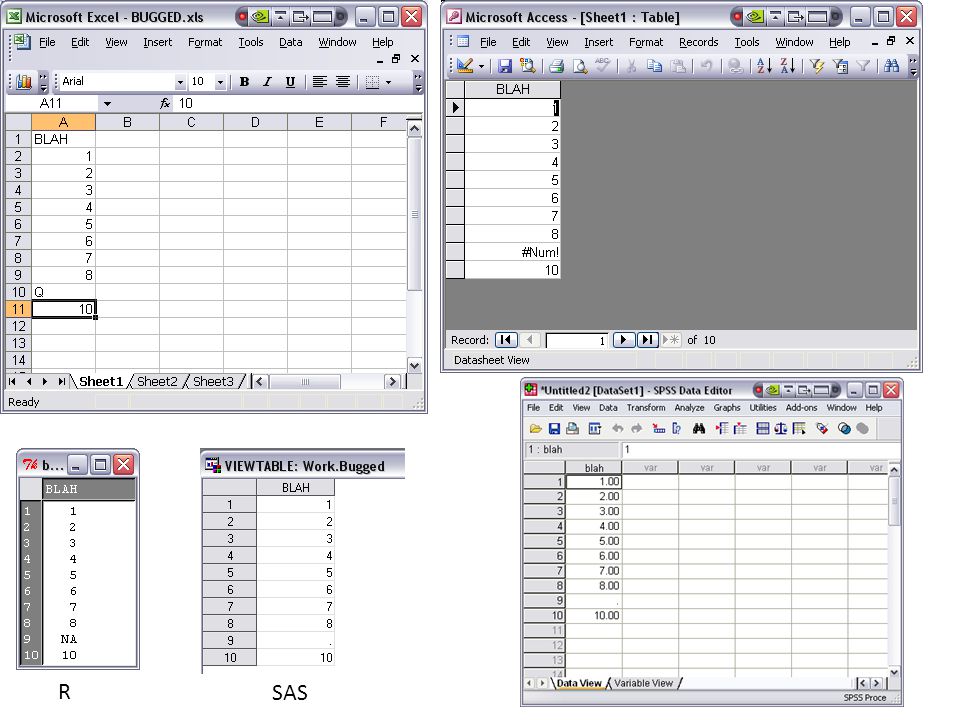
Task: Click the SPSS vertical scrollbar up arrow
Action: (894, 470)
